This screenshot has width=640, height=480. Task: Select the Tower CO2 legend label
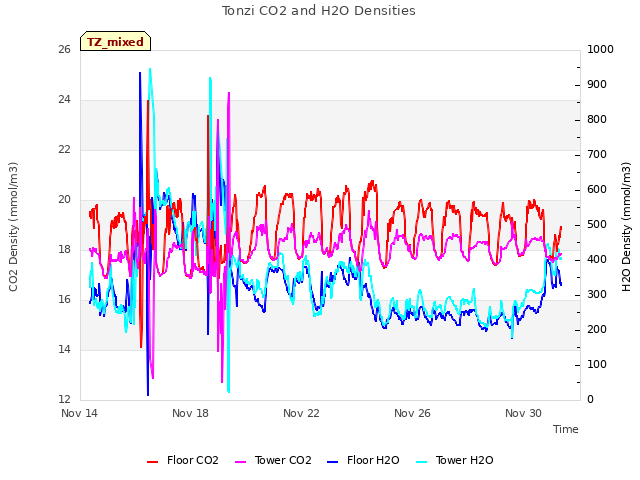283,460
